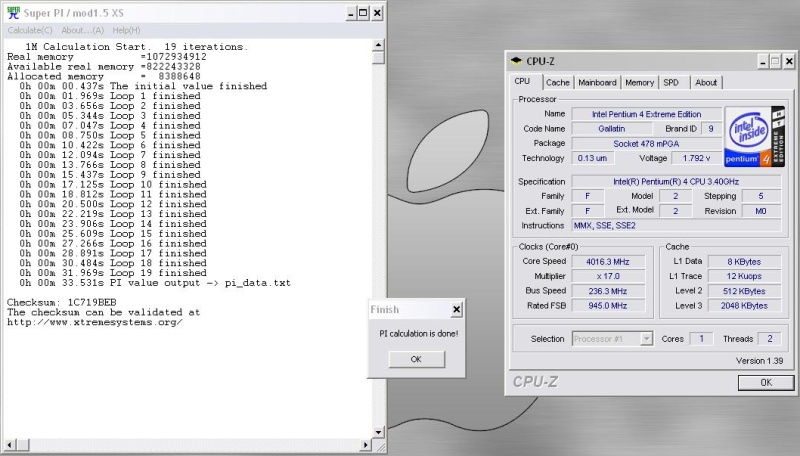
Task: Click the Cores value '1'
Action: click(x=702, y=339)
